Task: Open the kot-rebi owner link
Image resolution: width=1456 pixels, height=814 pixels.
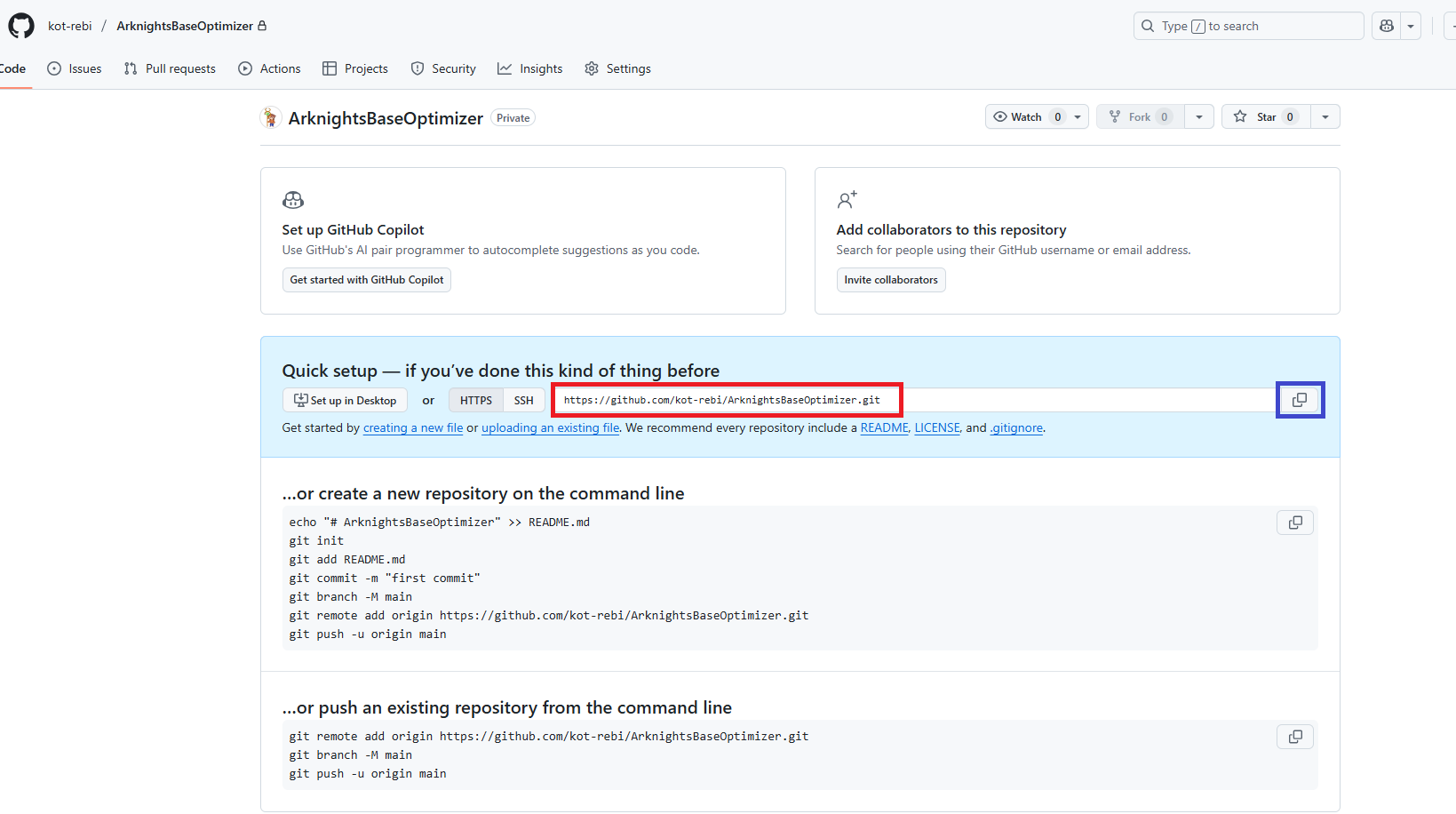Action: pos(70,26)
